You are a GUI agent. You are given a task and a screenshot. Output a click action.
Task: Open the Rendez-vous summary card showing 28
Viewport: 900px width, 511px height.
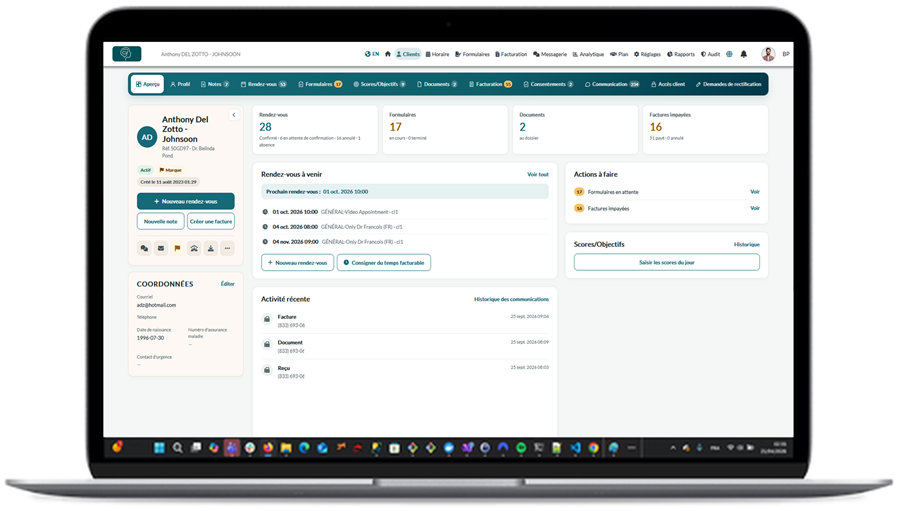coord(315,129)
